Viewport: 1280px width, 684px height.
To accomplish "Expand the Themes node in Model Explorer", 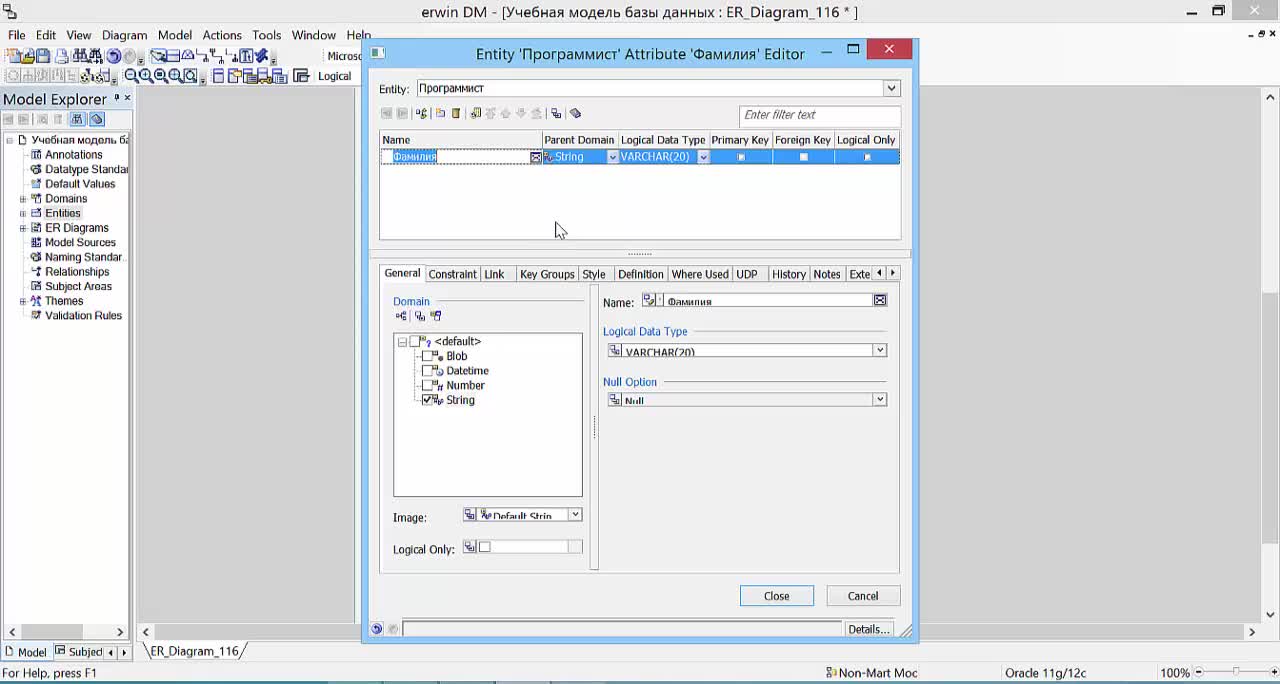I will (x=23, y=301).
